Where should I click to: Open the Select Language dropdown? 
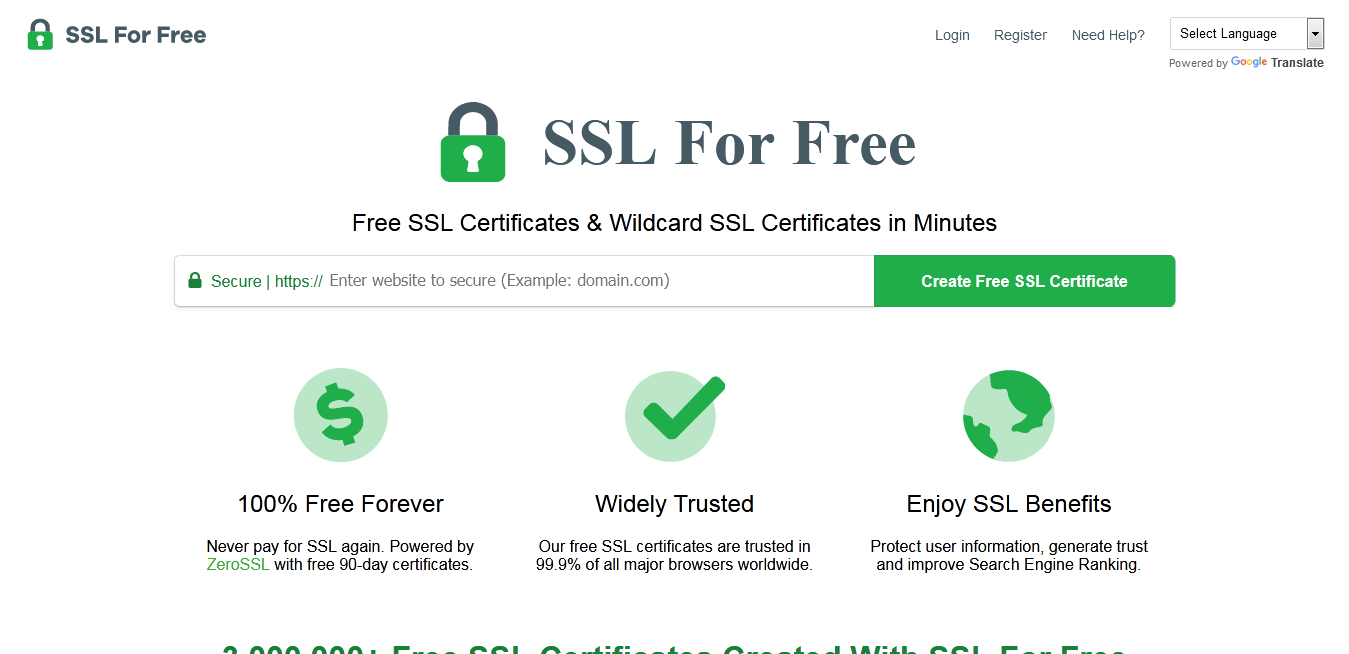tap(1247, 33)
